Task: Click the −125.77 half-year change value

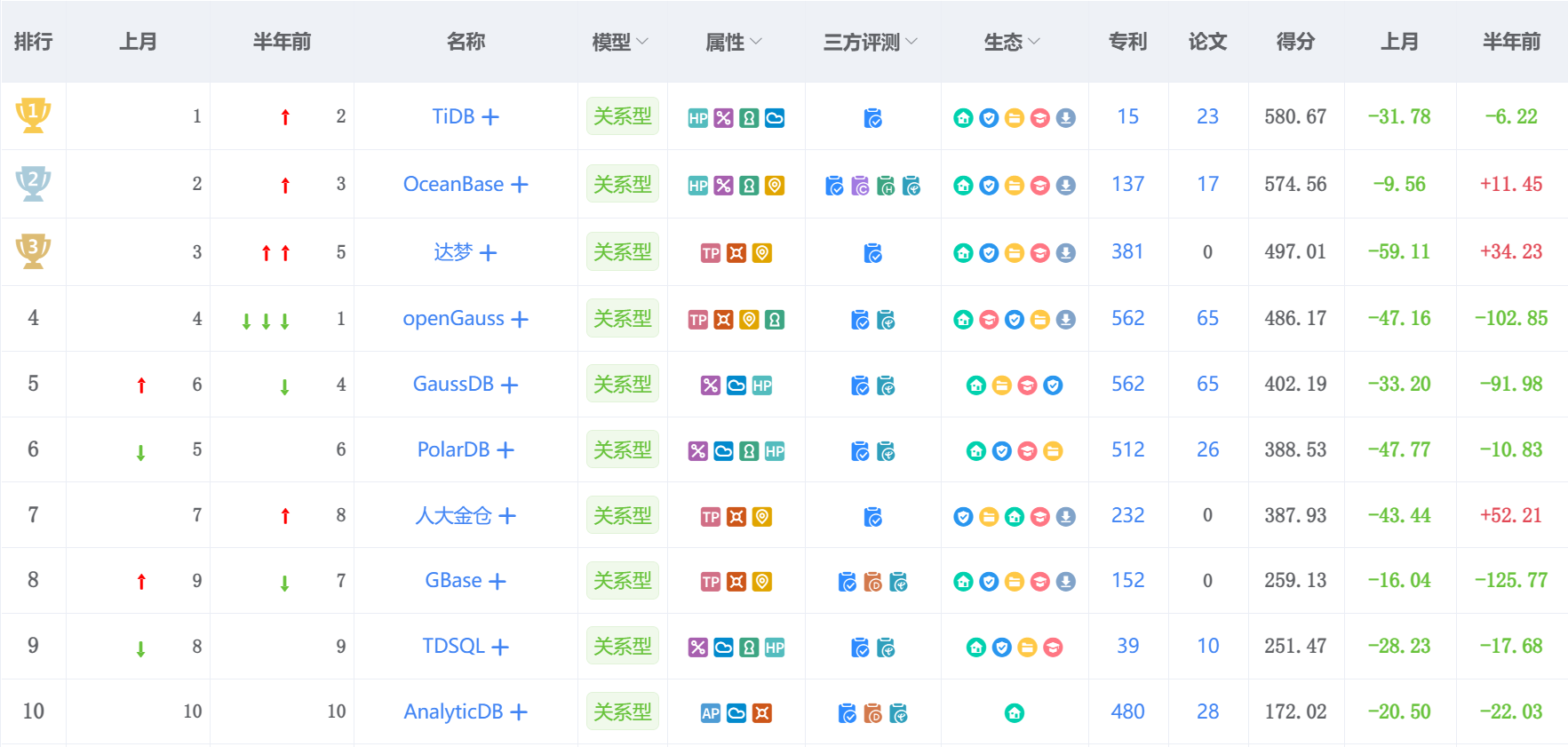Action: click(x=1511, y=581)
